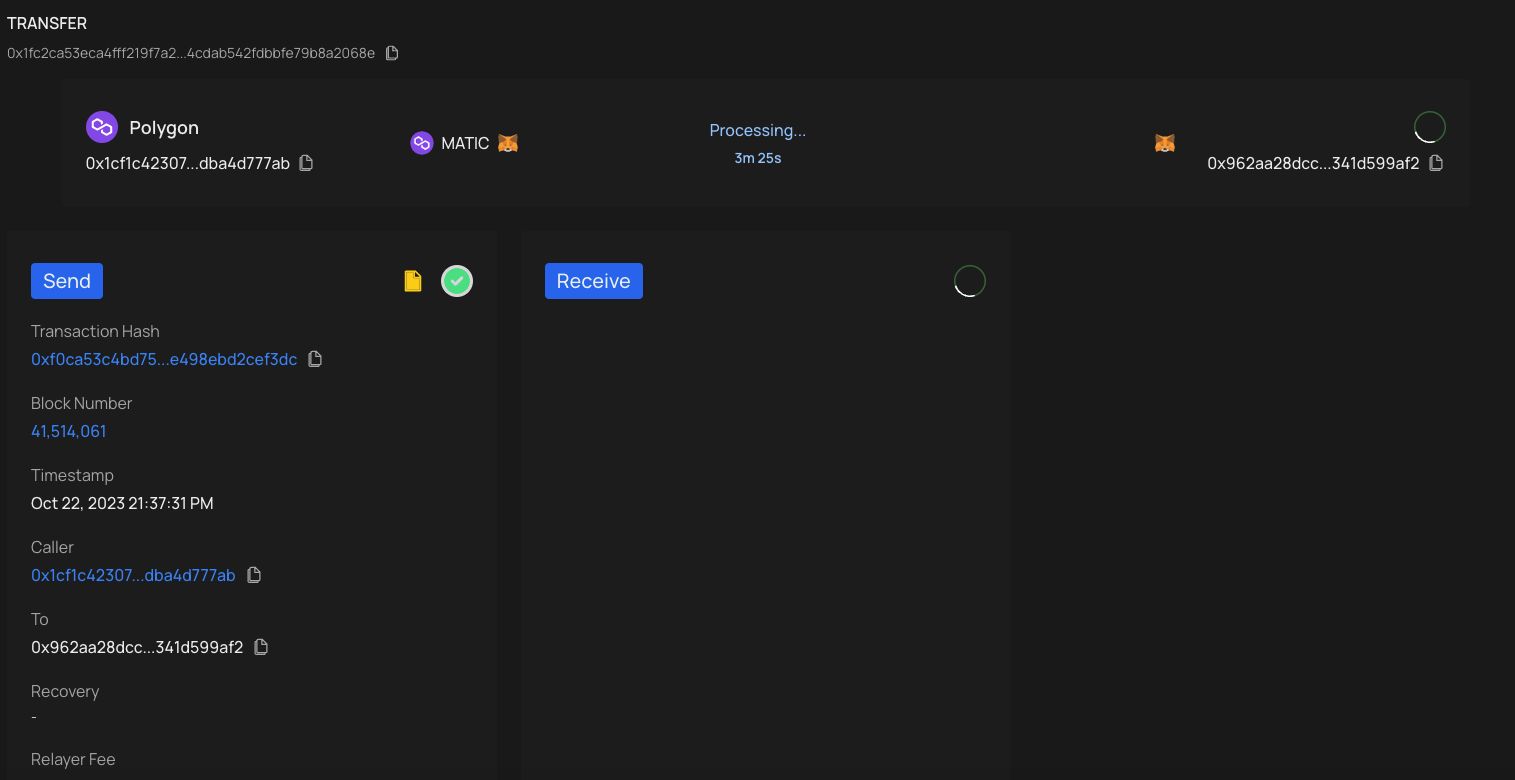The image size is (1515, 780).
Task: Click the Receive label button
Action: 594,281
